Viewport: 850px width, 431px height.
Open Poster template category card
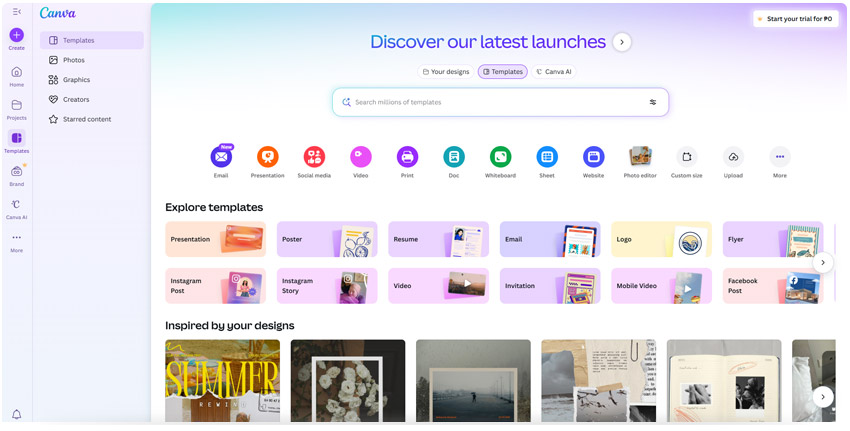point(327,239)
